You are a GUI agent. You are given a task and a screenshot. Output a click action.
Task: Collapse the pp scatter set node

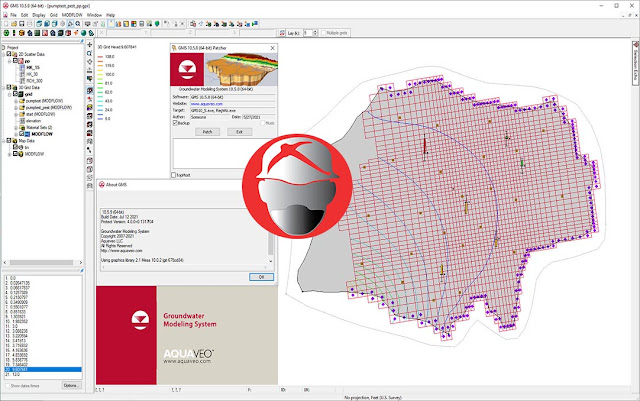[x=10, y=61]
